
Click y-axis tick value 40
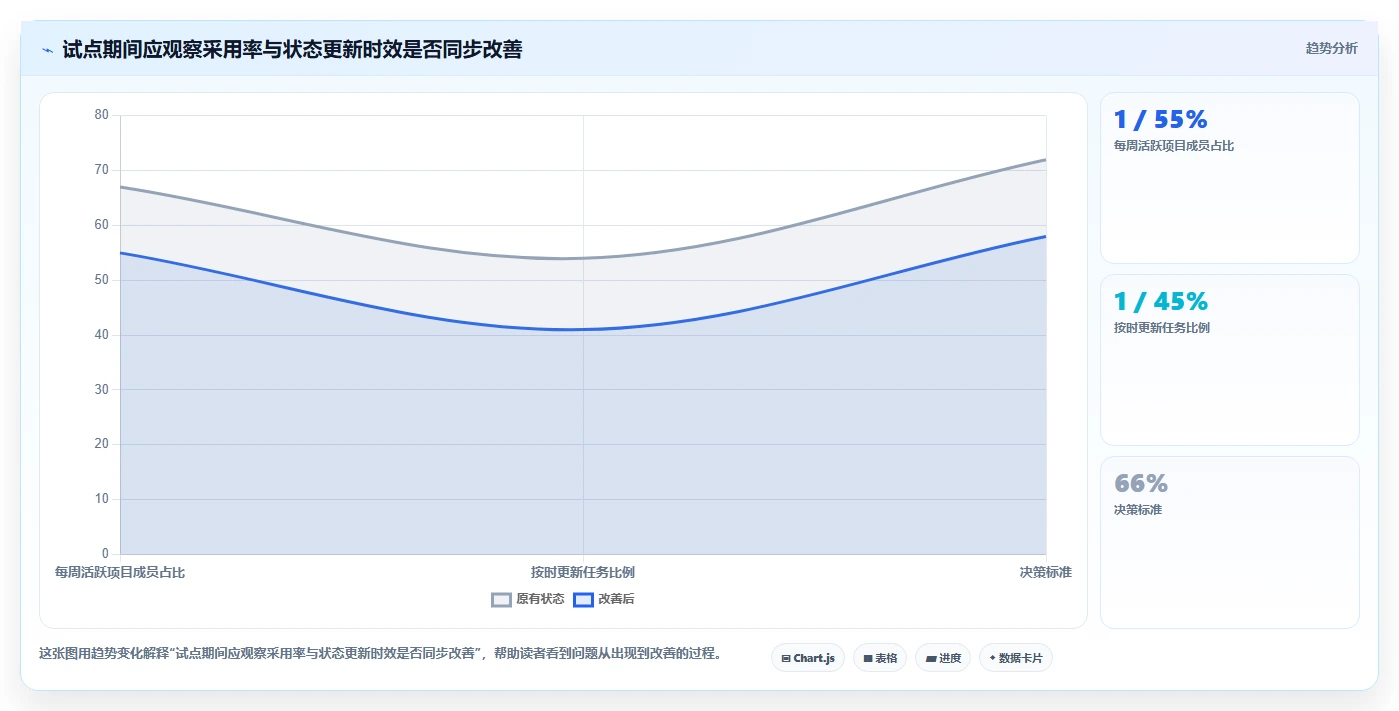[102, 335]
